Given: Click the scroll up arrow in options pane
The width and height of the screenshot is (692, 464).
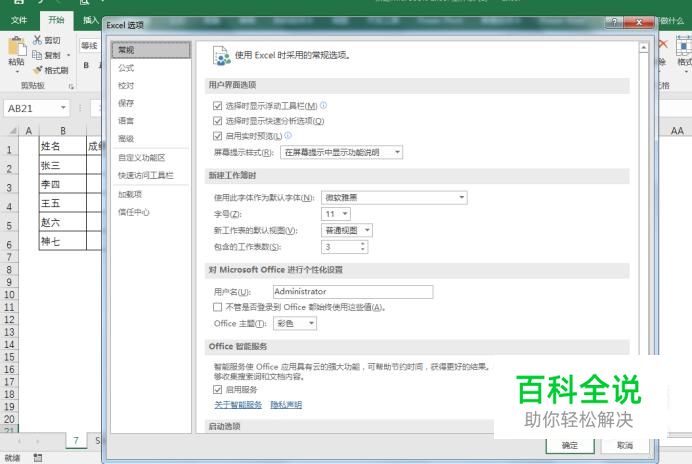Looking at the screenshot, I should [x=644, y=48].
